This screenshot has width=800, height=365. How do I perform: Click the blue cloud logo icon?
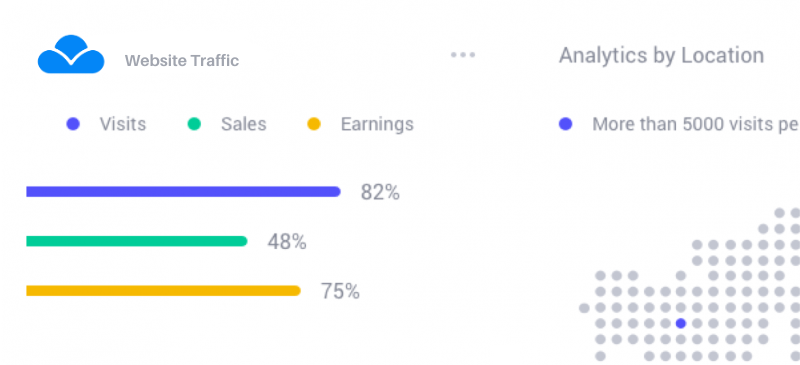click(x=71, y=54)
